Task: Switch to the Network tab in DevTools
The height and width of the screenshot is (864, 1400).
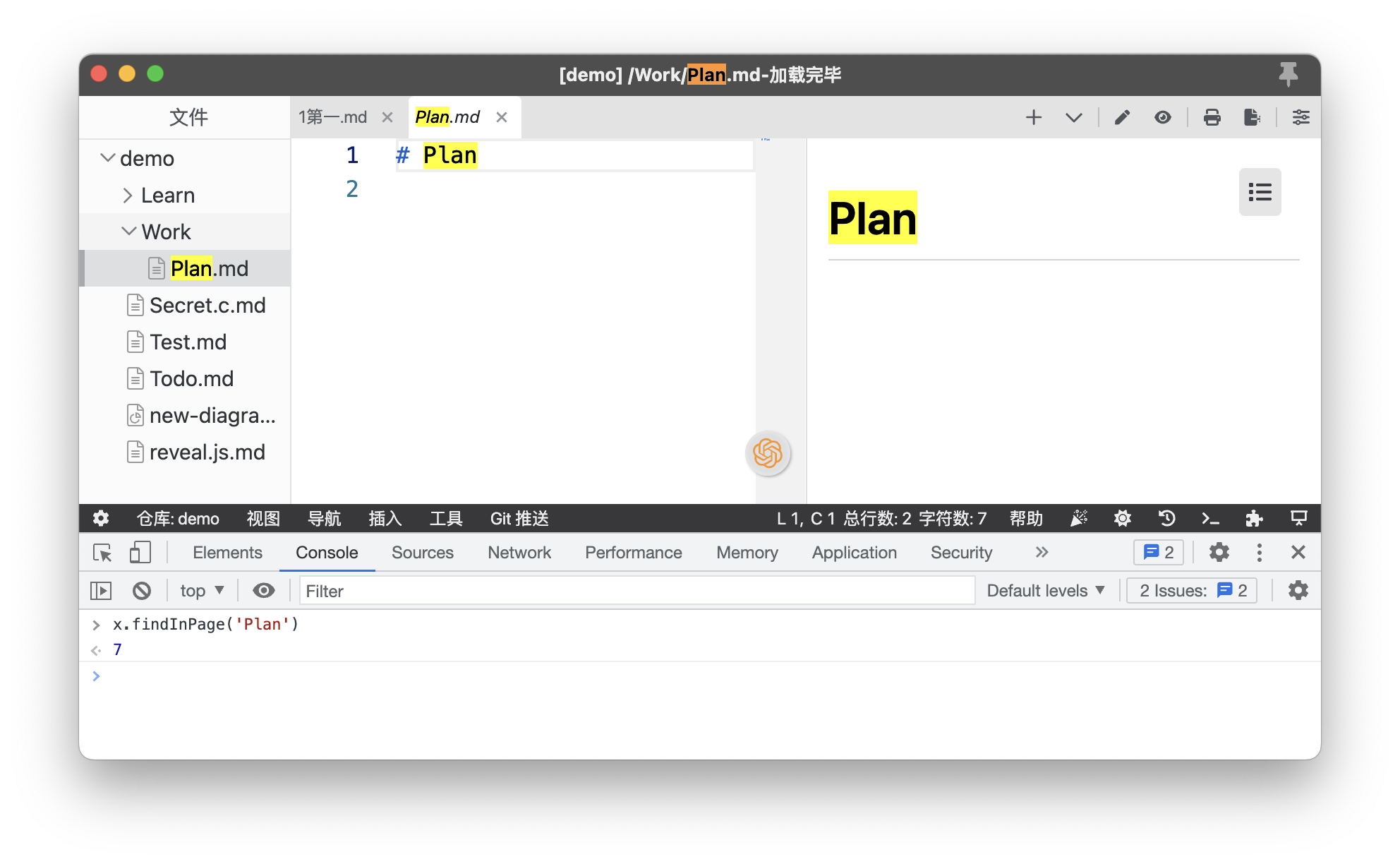Action: 519,553
